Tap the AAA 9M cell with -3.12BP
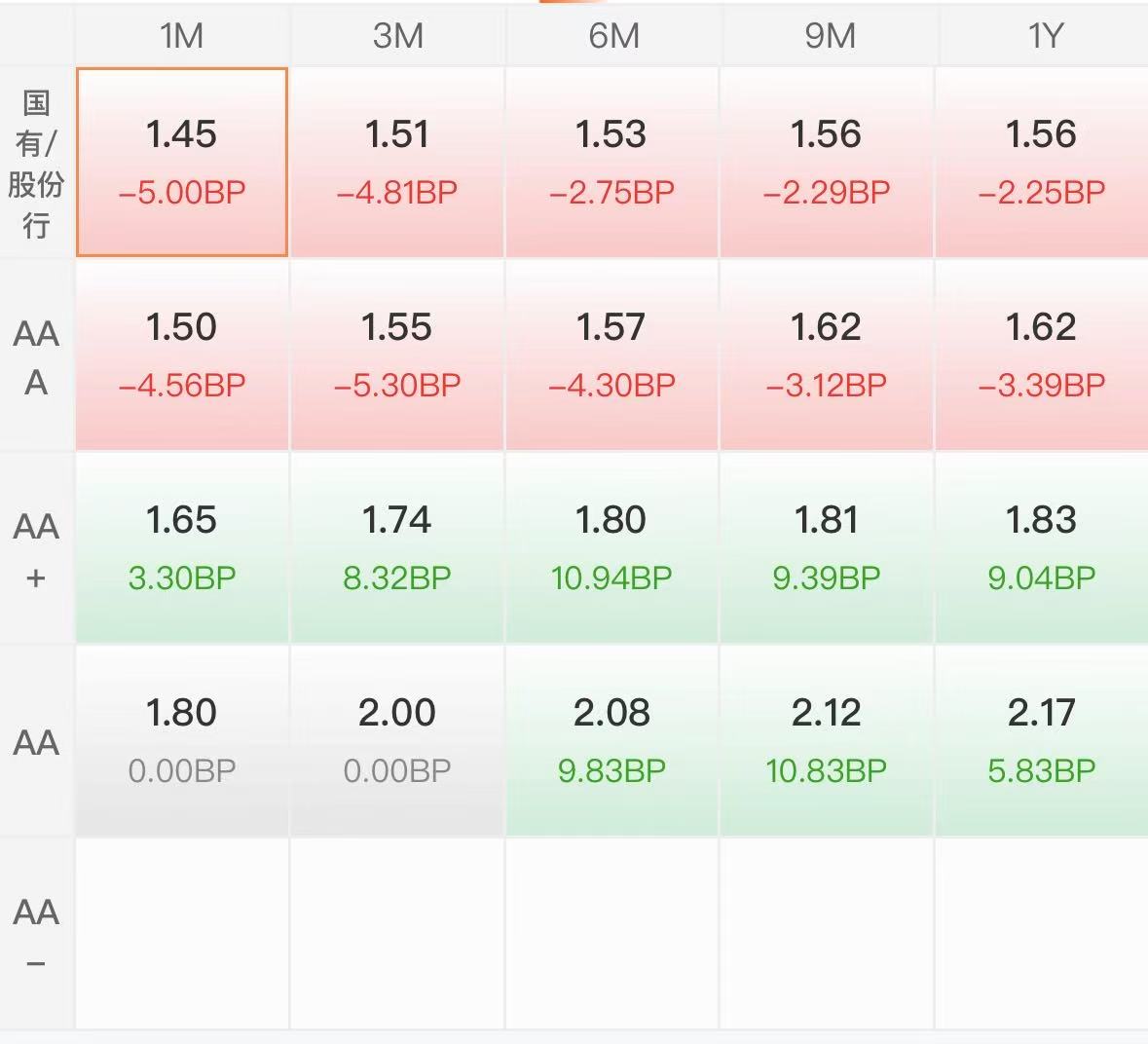The width and height of the screenshot is (1148, 1044). pos(828,355)
